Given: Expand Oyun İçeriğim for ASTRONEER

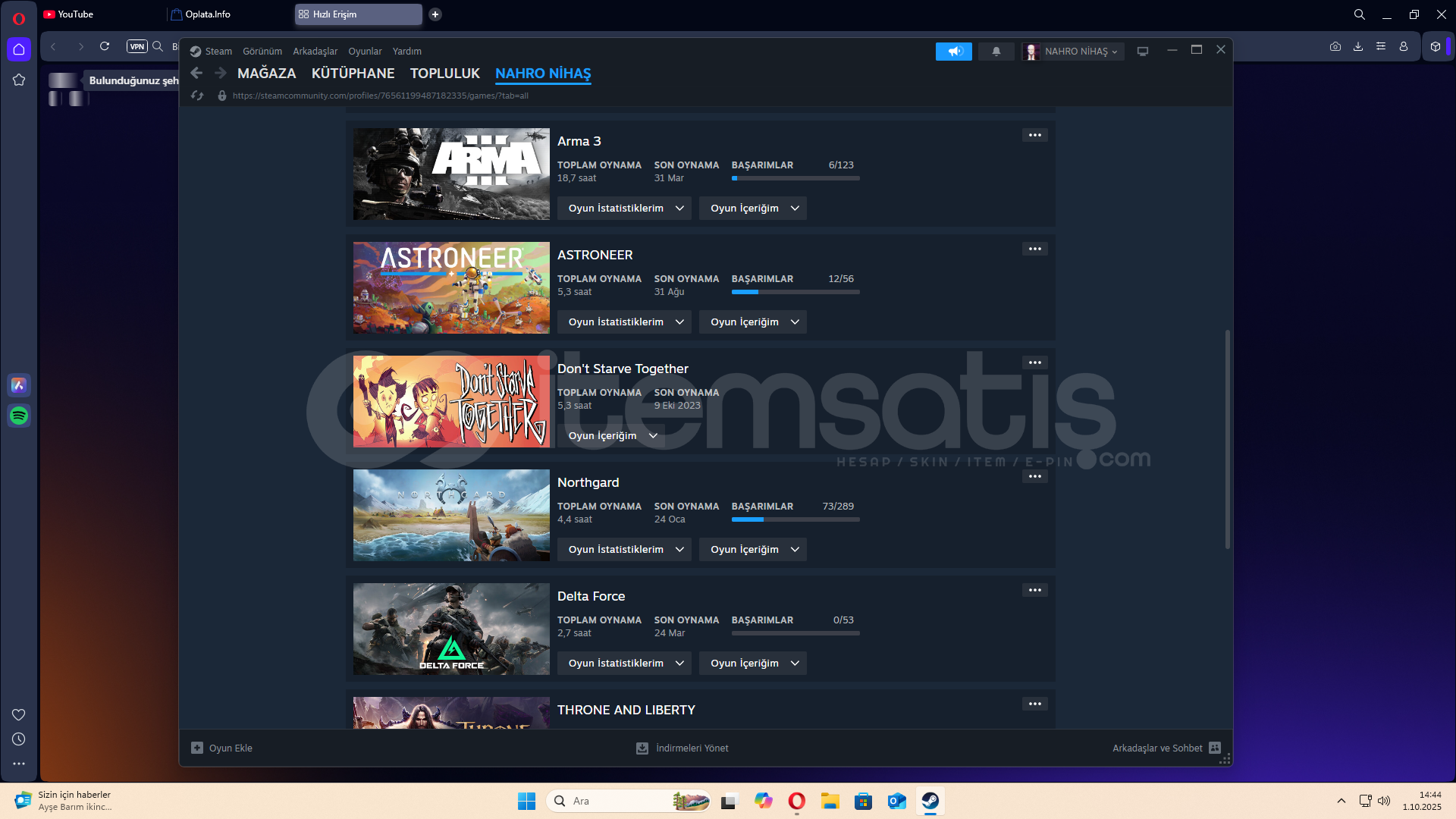Looking at the screenshot, I should click(x=753, y=322).
